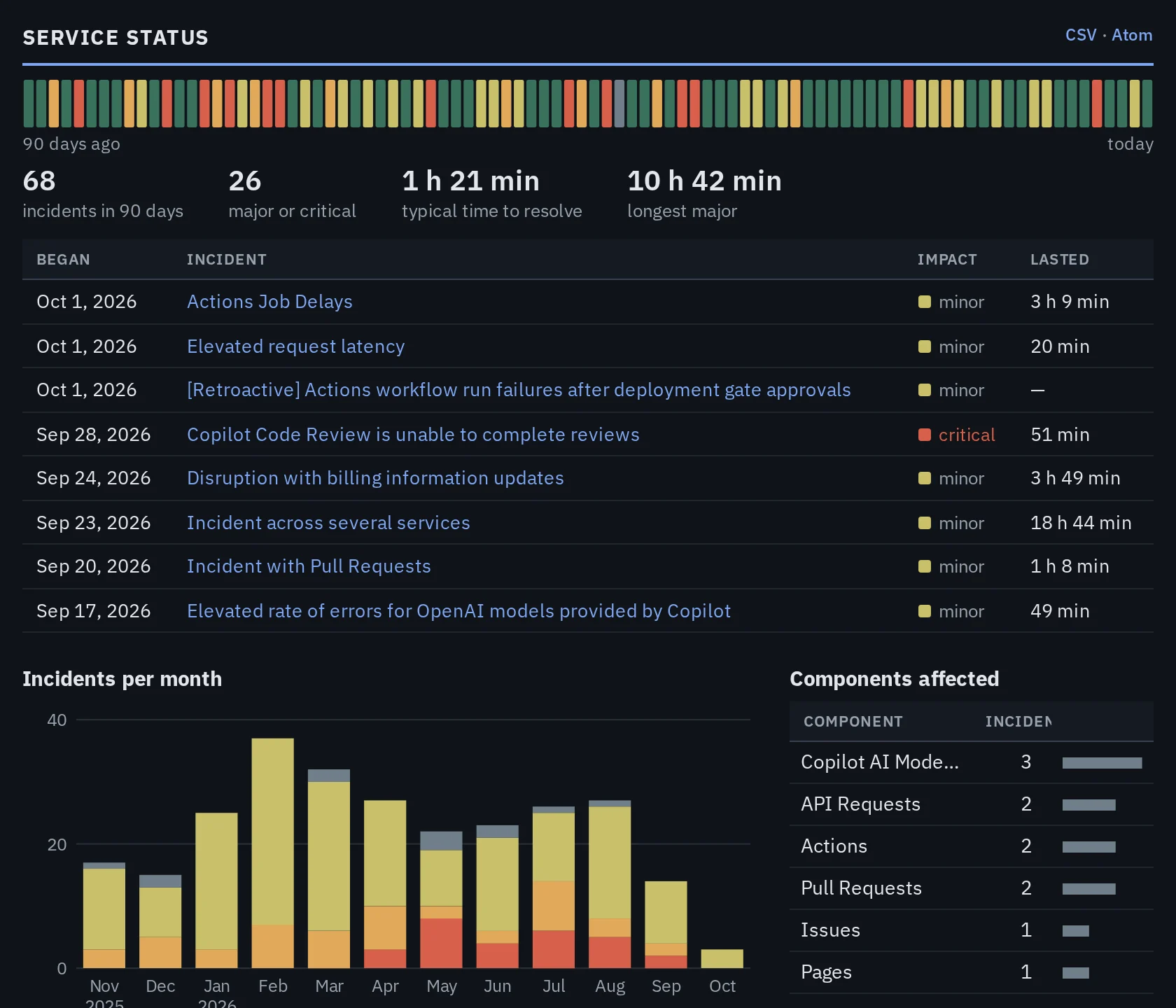
Task: Select the Pages component name
Action: pos(826,972)
